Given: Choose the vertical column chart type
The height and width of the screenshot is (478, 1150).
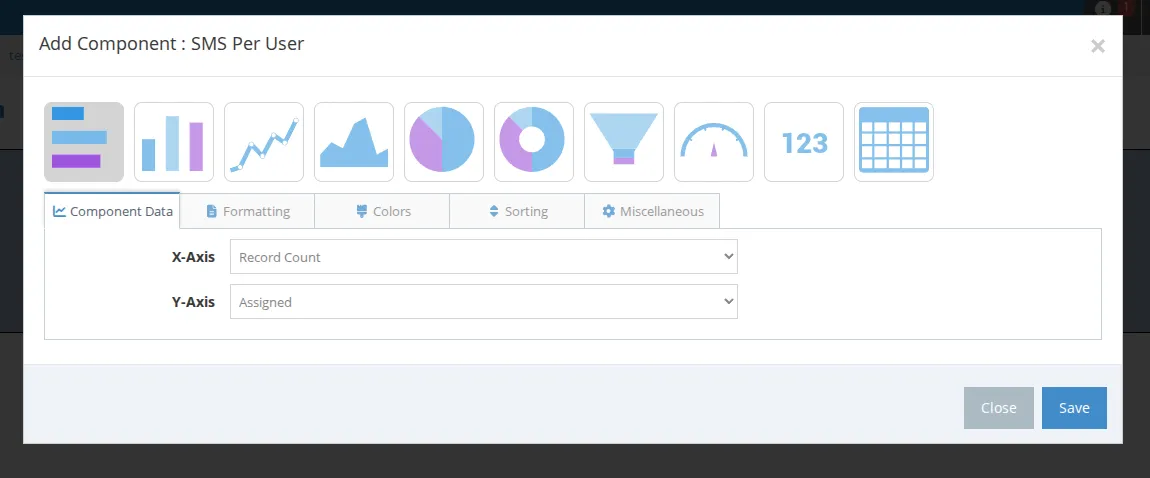Looking at the screenshot, I should click(174, 141).
